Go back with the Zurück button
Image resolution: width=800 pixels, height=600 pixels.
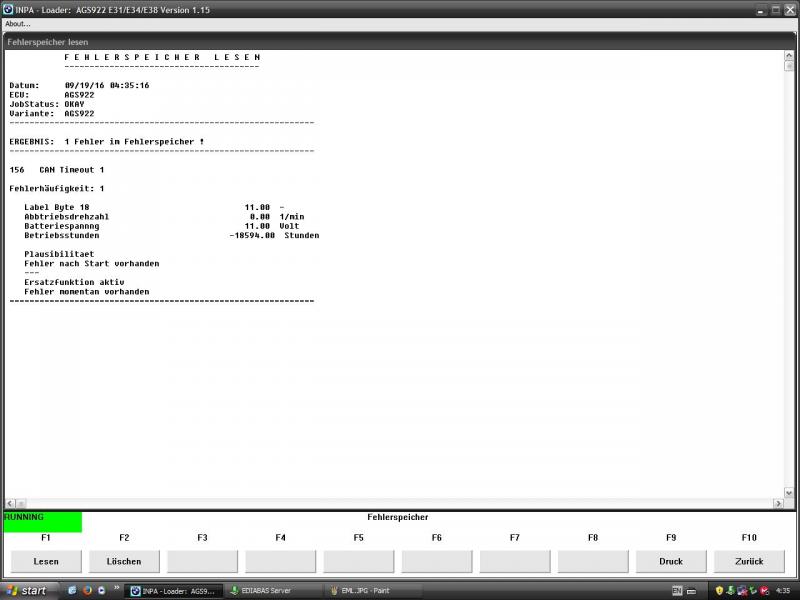tap(749, 561)
